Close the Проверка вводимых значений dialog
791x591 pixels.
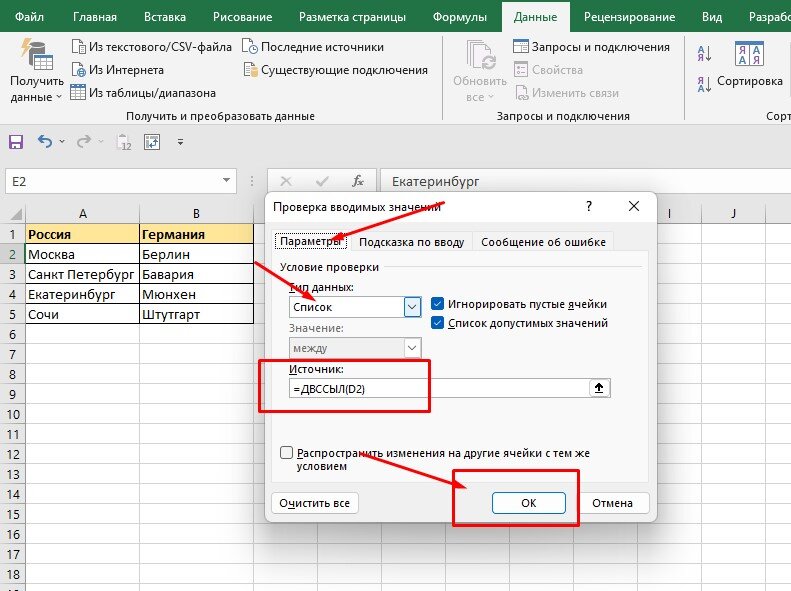[x=634, y=206]
